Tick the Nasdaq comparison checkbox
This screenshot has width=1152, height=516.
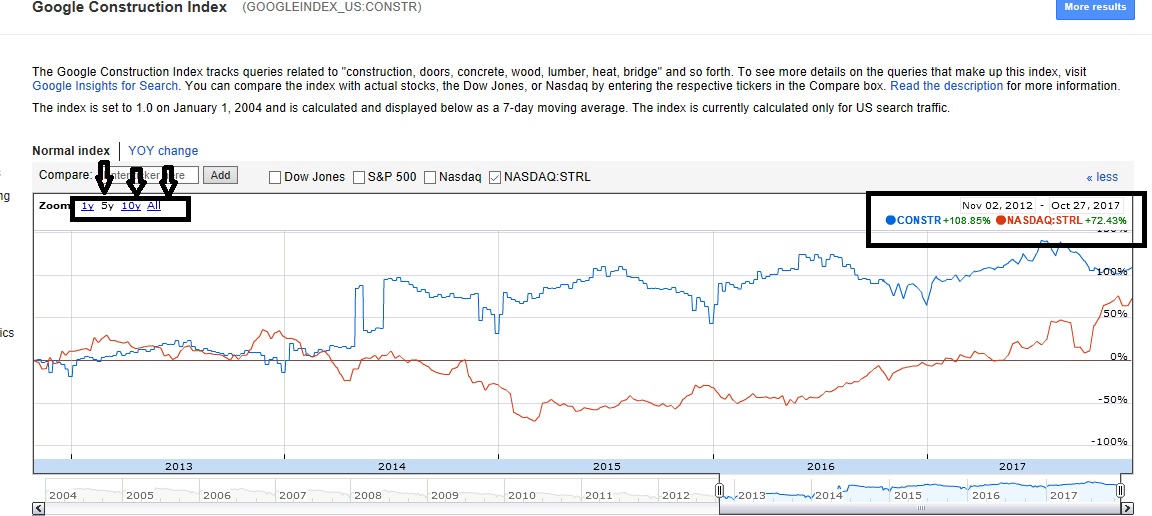pyautogui.click(x=431, y=177)
